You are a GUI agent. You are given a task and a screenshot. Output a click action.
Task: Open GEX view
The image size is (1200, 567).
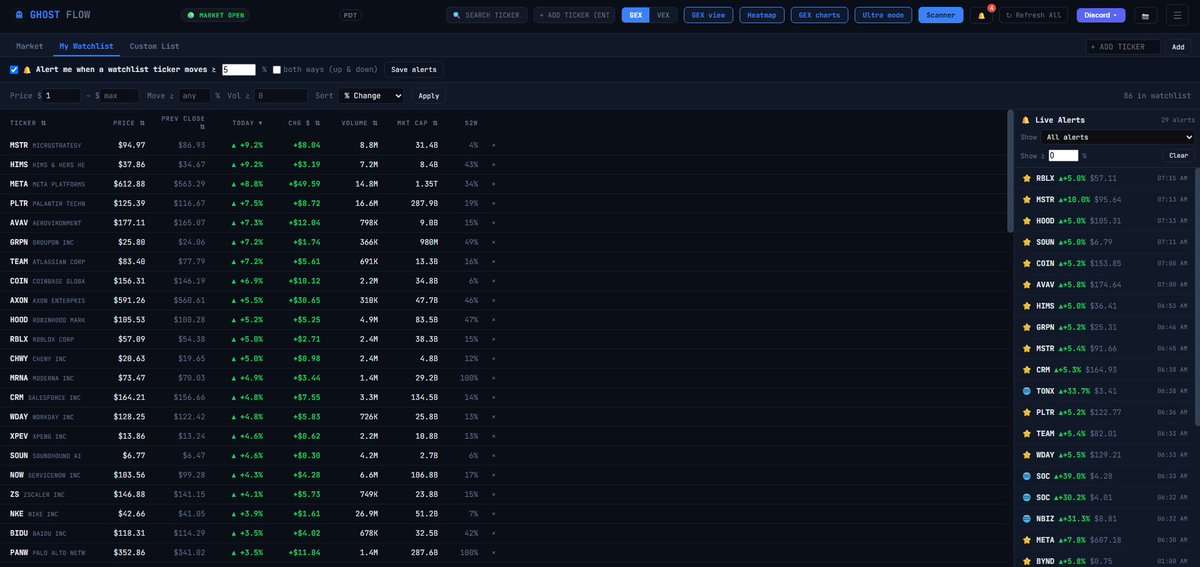click(x=708, y=15)
